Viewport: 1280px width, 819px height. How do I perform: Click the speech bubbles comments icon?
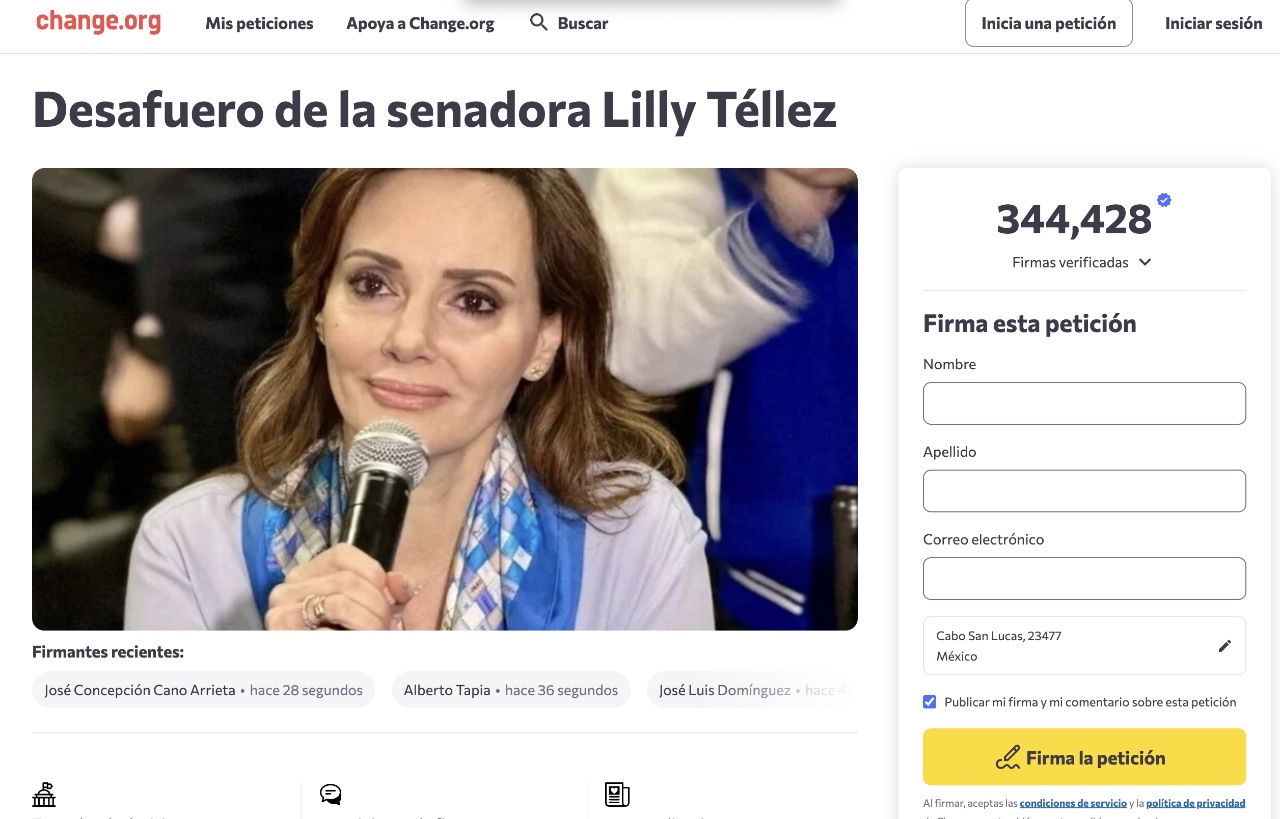tap(331, 795)
